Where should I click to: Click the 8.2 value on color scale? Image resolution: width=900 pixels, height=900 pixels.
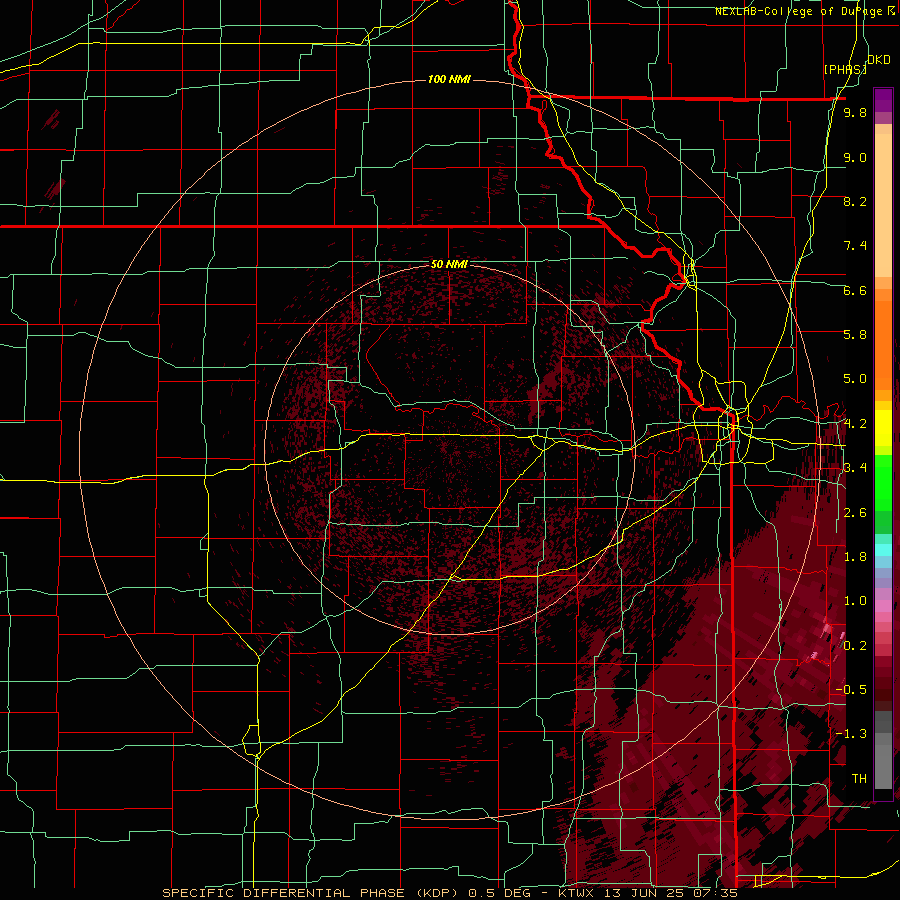pos(855,202)
